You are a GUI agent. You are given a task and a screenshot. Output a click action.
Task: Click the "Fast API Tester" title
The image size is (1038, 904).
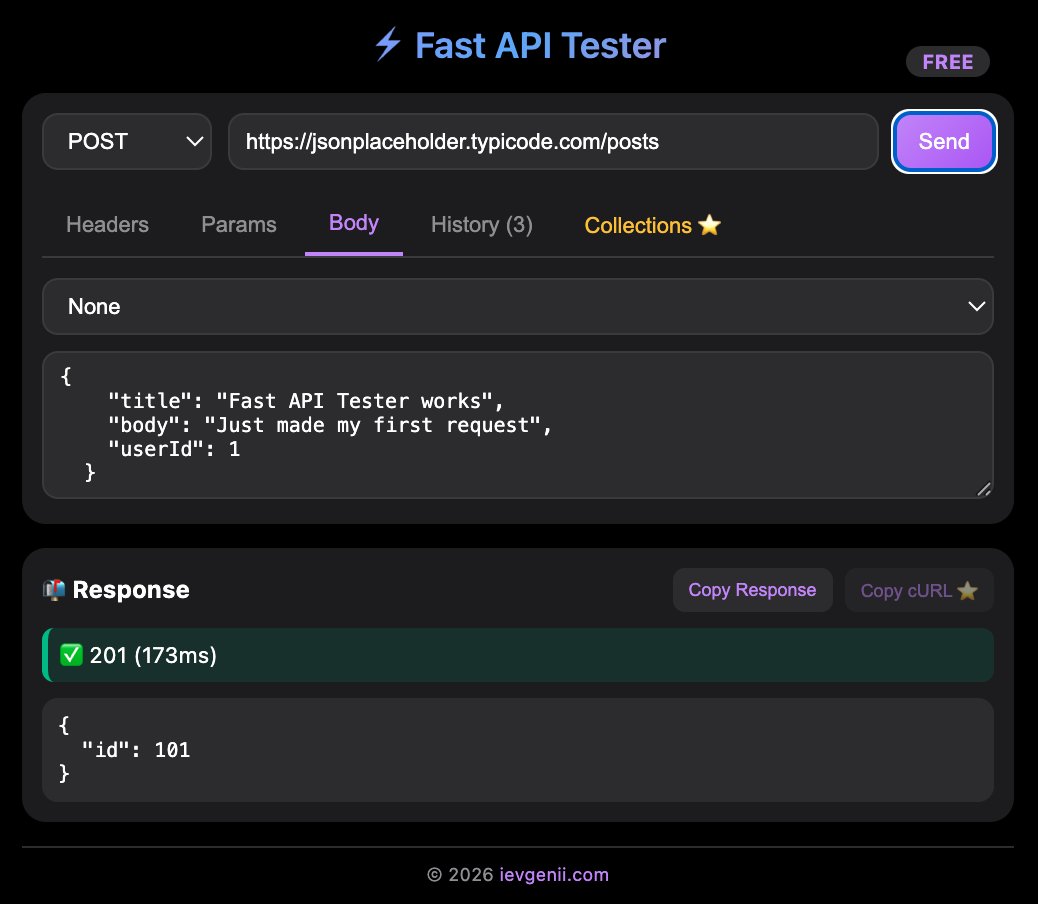point(540,46)
